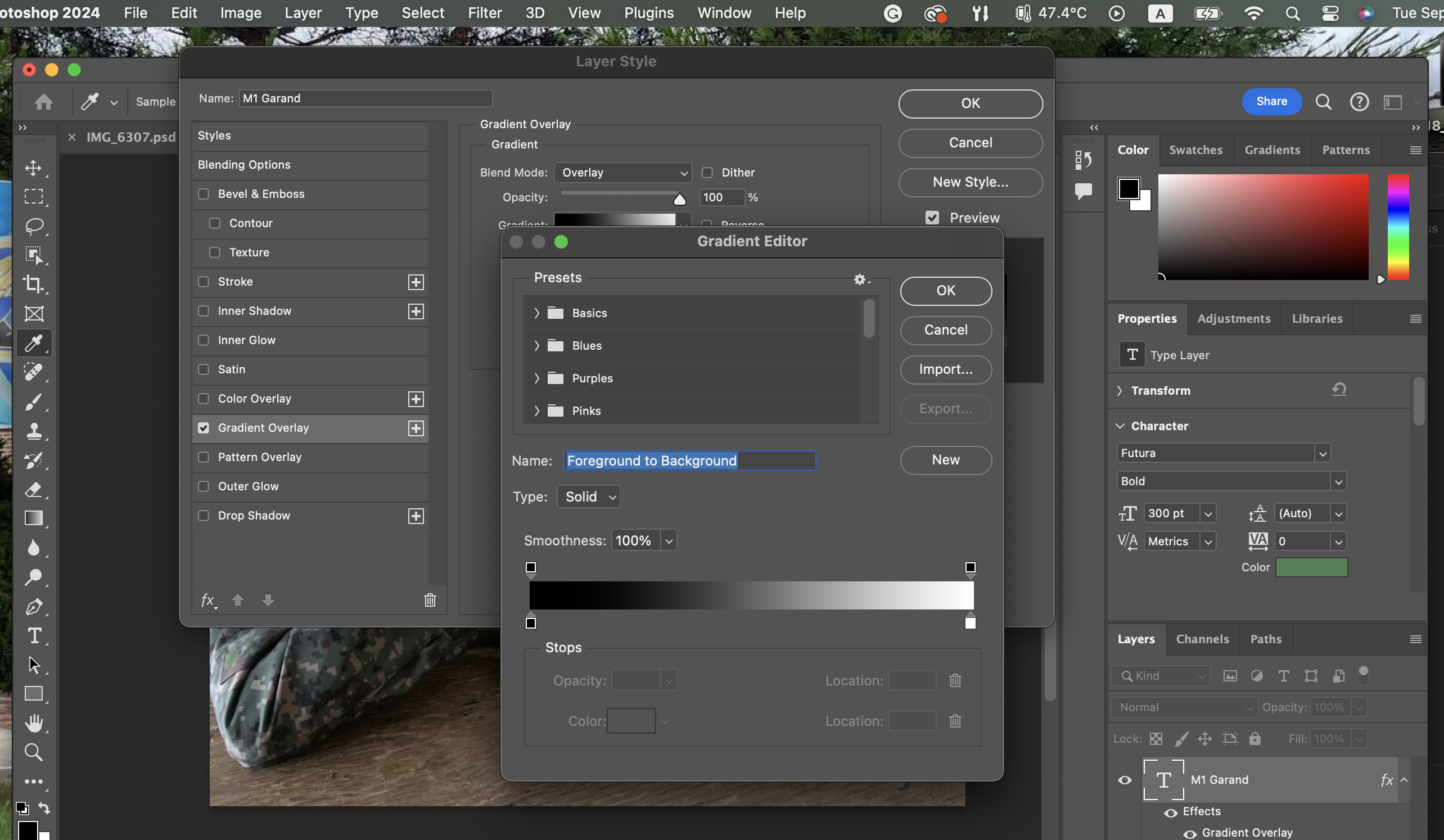Screen dimensions: 1444x840
Task: Open the gradient Type Solid dropdown
Action: [x=589, y=497]
